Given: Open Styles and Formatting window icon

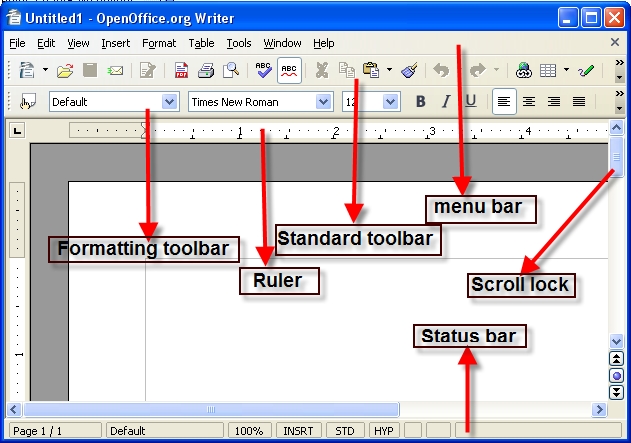Looking at the screenshot, I should tap(27, 102).
